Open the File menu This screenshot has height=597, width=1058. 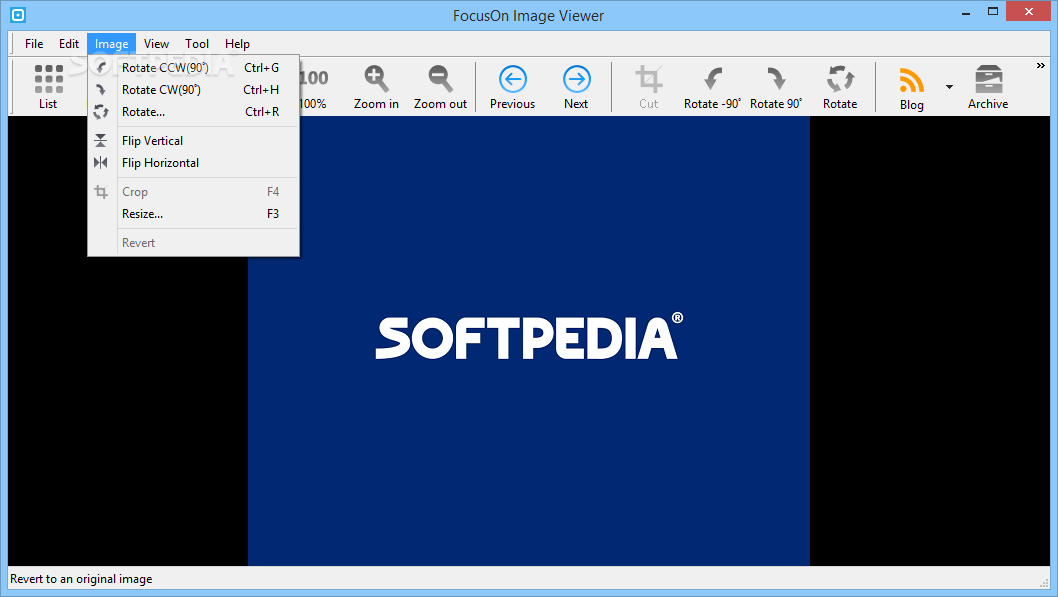34,44
